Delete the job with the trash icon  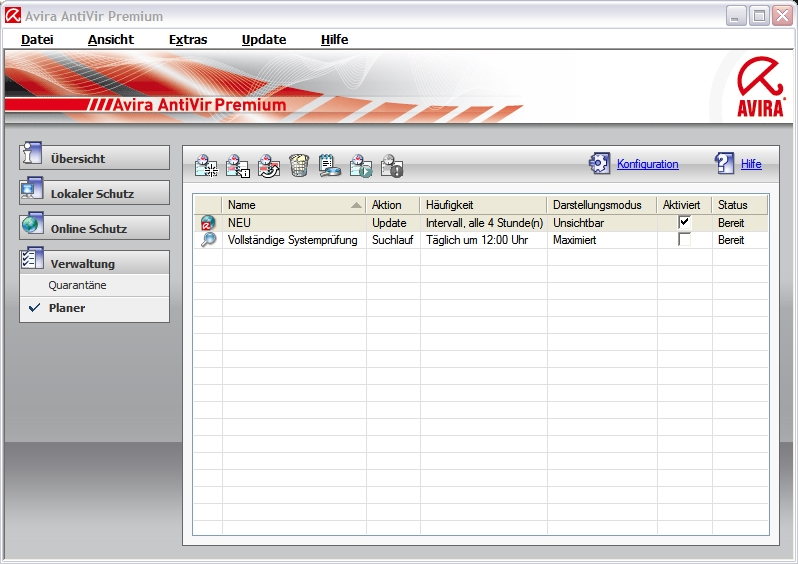(x=299, y=166)
